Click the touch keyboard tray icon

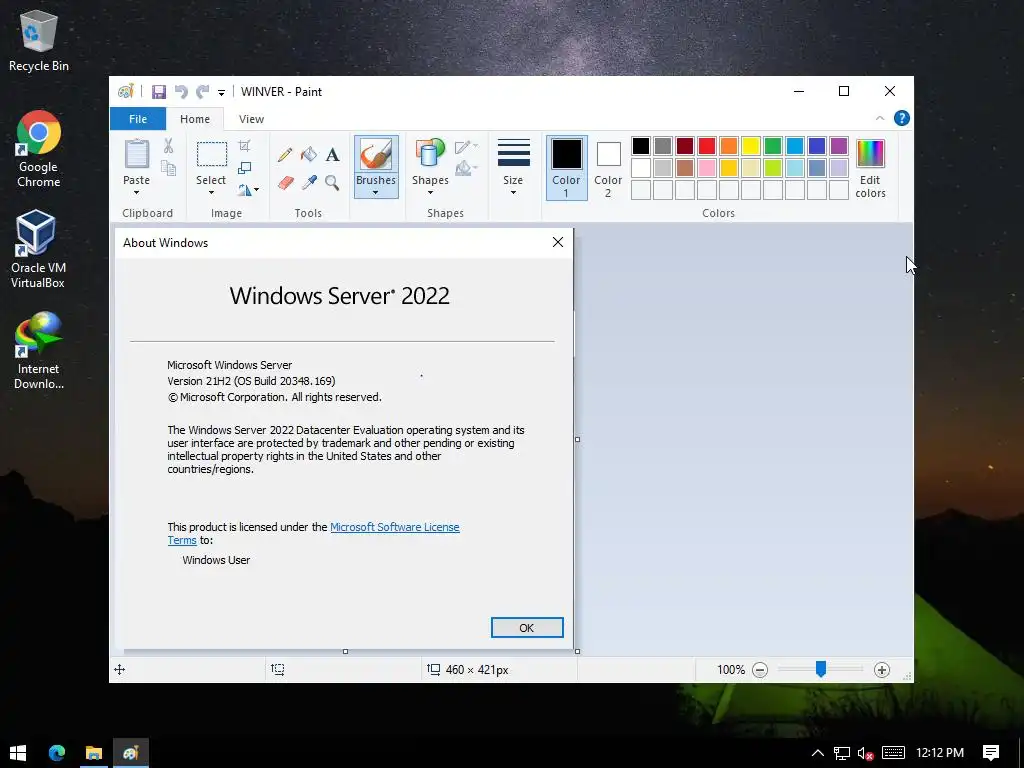893,753
